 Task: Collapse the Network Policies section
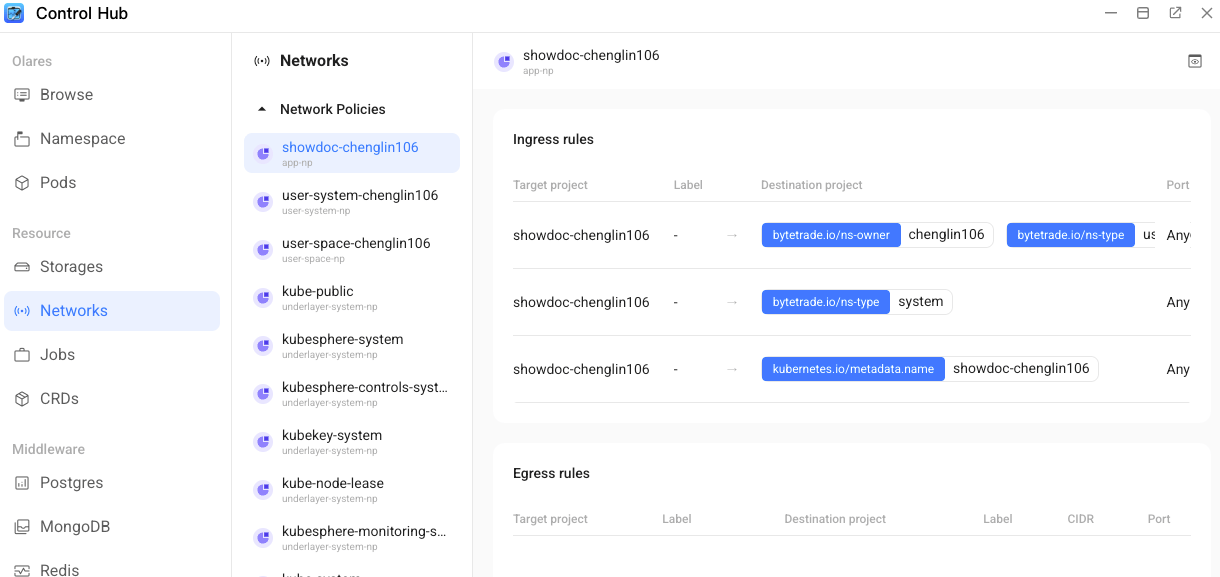point(262,109)
